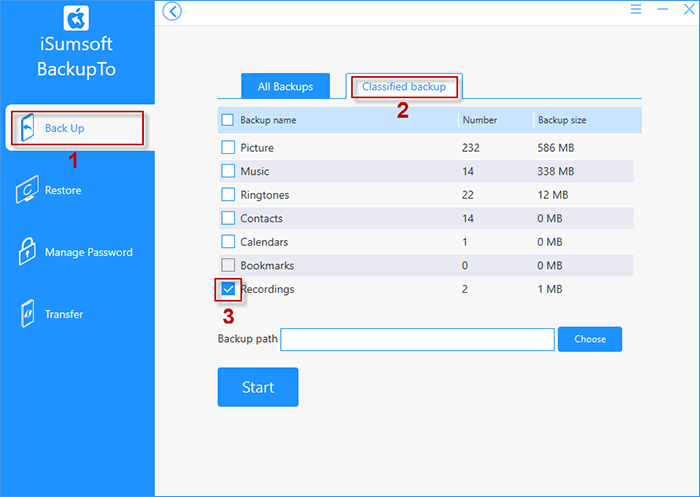
Task: Switch to the All Backups tab
Action: [x=285, y=86]
